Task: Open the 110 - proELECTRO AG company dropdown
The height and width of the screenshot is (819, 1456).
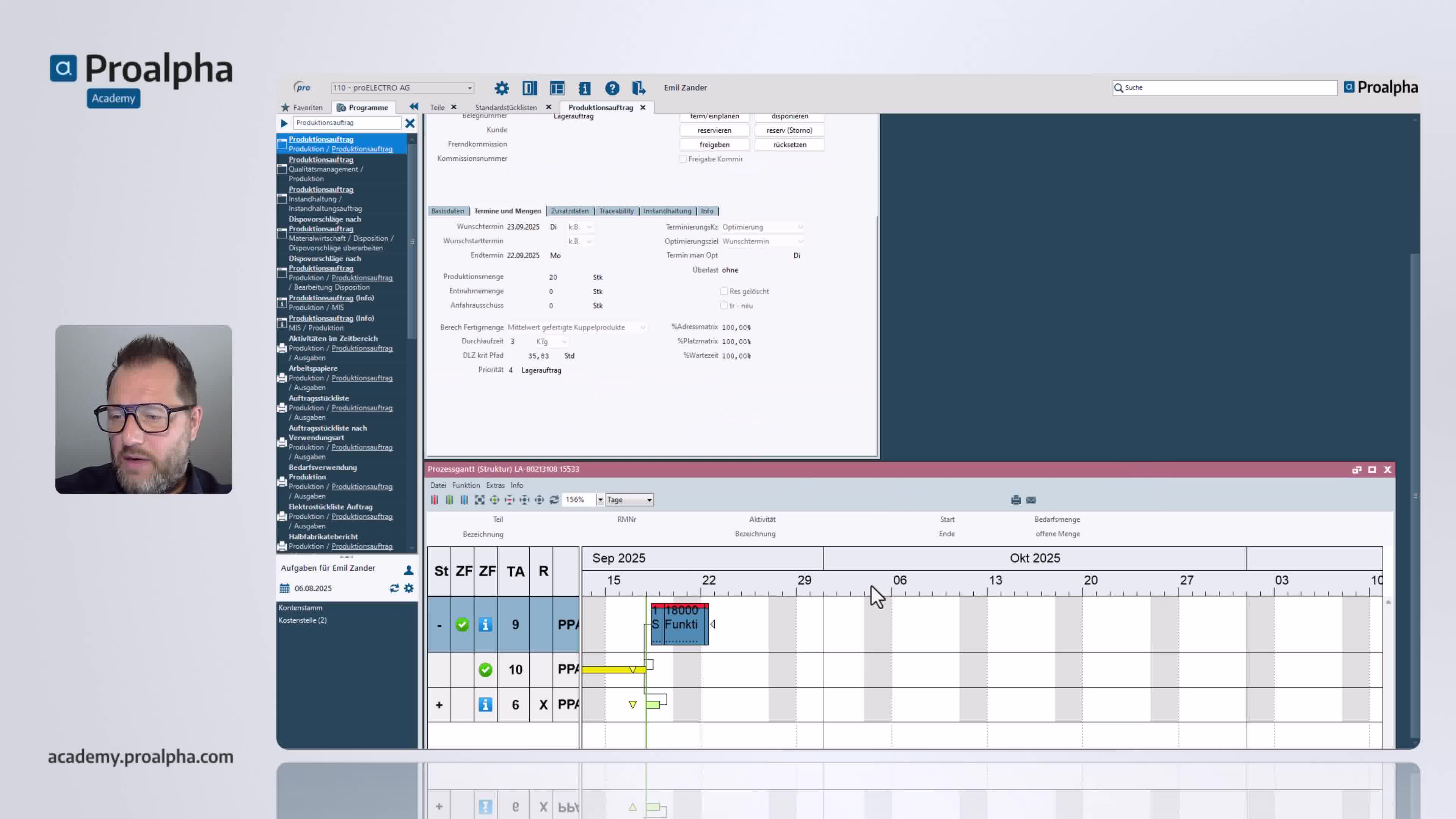Action: click(x=470, y=88)
